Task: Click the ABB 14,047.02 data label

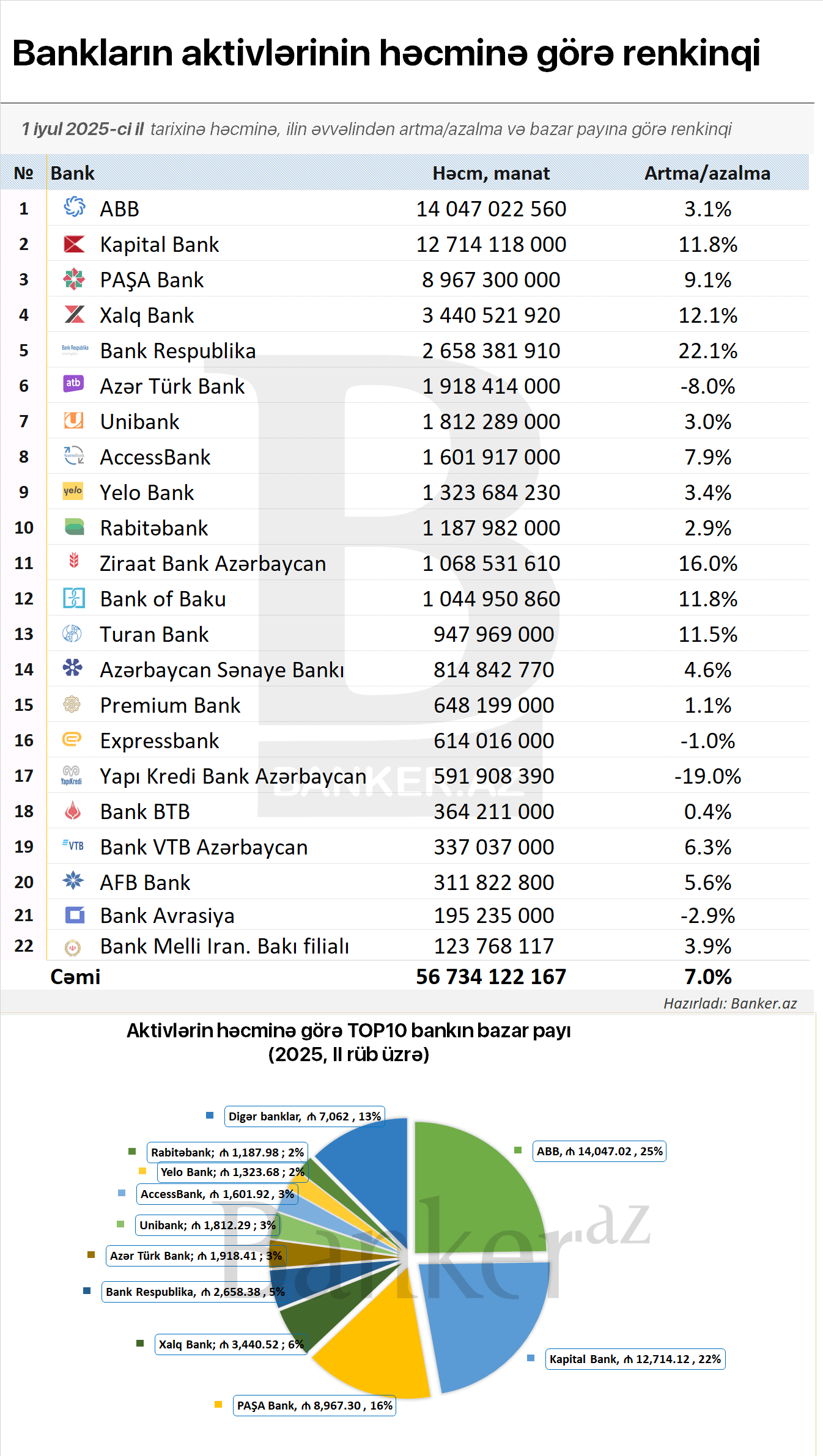Action: click(x=599, y=1151)
